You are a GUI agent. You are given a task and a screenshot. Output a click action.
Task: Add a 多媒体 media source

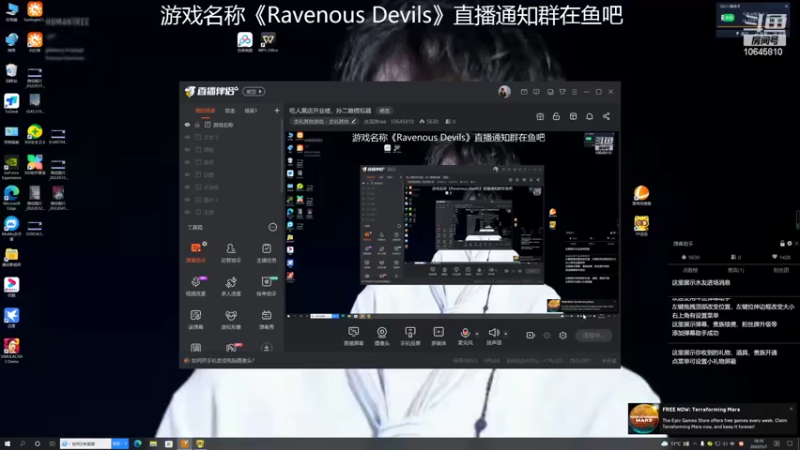pyautogui.click(x=439, y=336)
